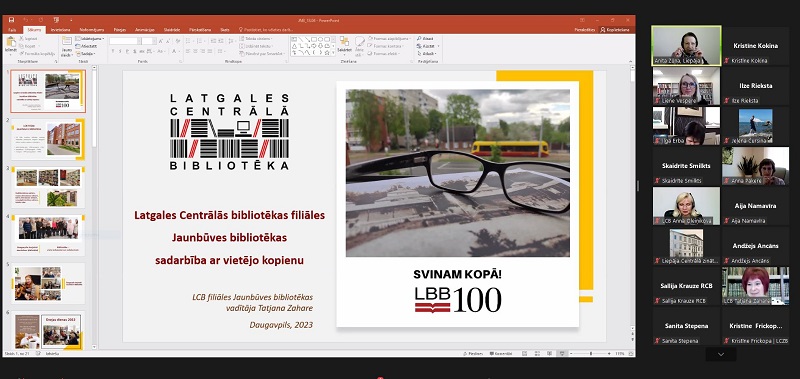Click the Formāta kopētājs format painter
The width and height of the screenshot is (800, 379).
(x=37, y=53)
